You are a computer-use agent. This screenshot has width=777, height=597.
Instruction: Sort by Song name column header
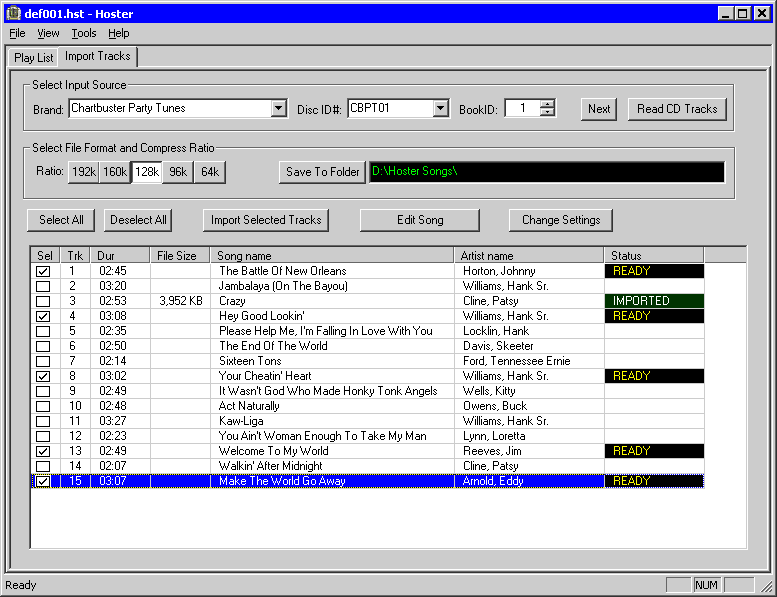[332, 256]
